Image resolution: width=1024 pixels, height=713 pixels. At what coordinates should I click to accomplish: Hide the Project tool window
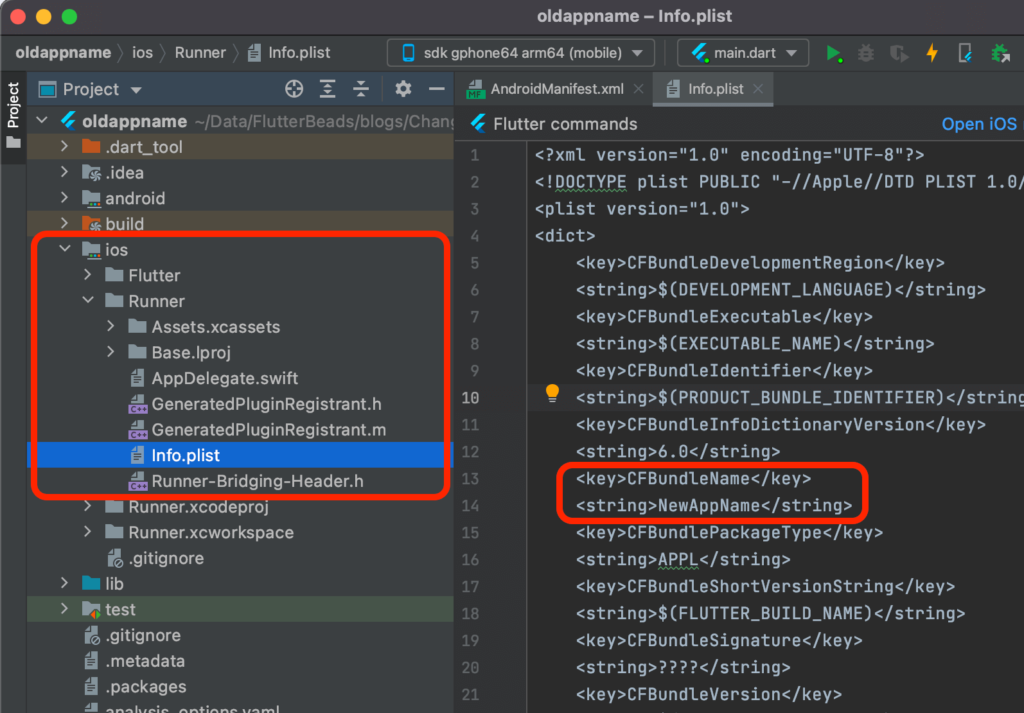pyautogui.click(x=438, y=89)
